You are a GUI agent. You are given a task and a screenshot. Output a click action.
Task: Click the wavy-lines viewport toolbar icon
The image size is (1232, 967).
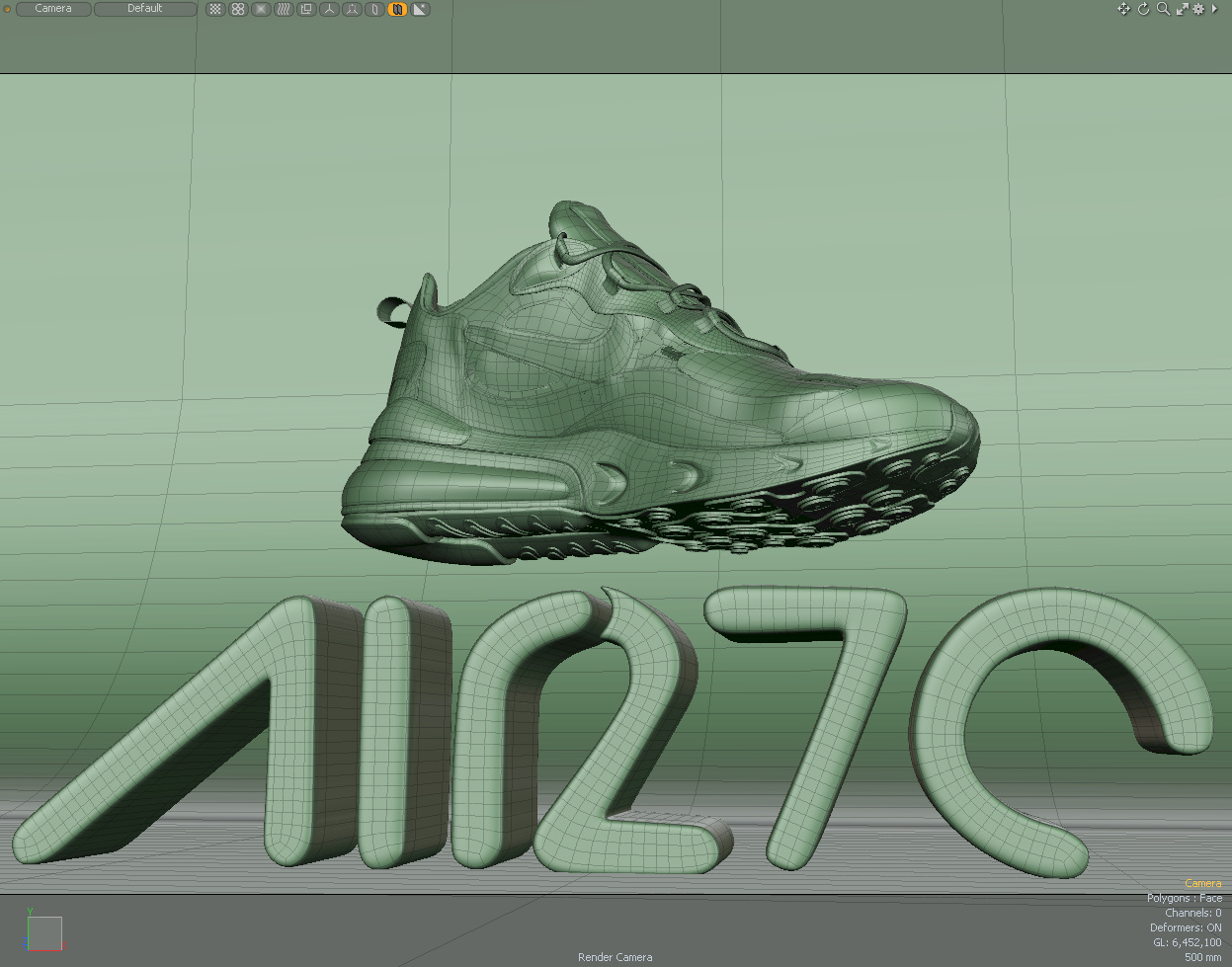point(284,9)
